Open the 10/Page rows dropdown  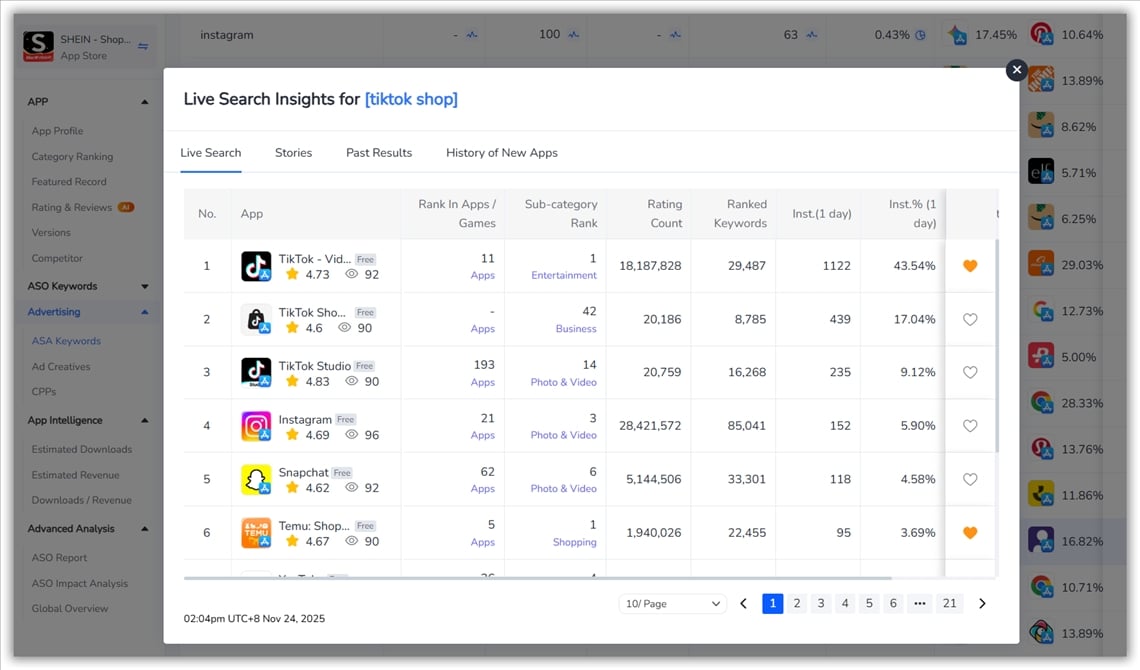pyautogui.click(x=672, y=604)
